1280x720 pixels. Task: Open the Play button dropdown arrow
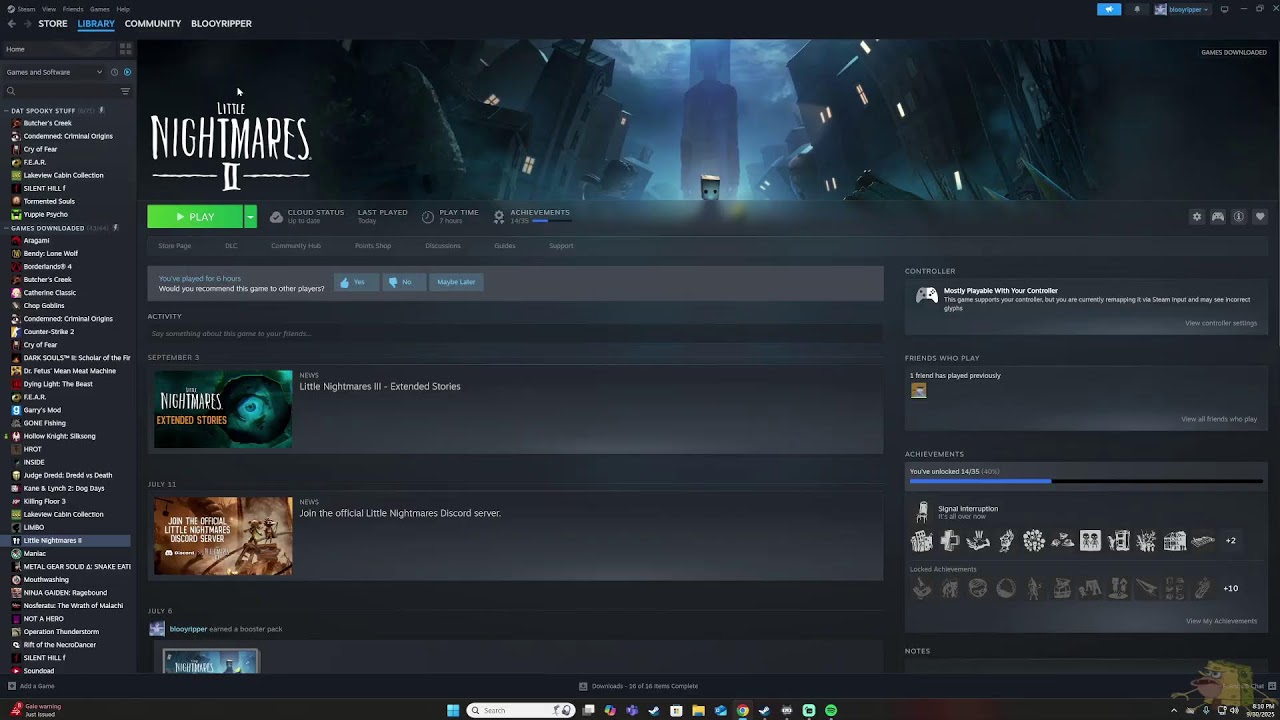tap(250, 217)
